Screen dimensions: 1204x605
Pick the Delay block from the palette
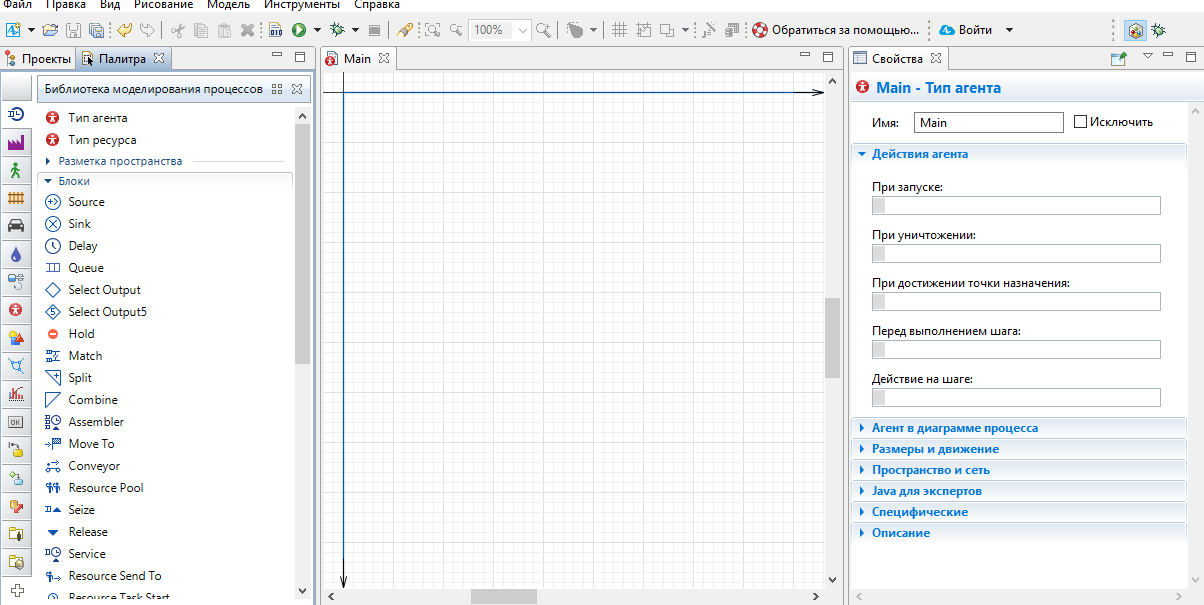click(83, 246)
